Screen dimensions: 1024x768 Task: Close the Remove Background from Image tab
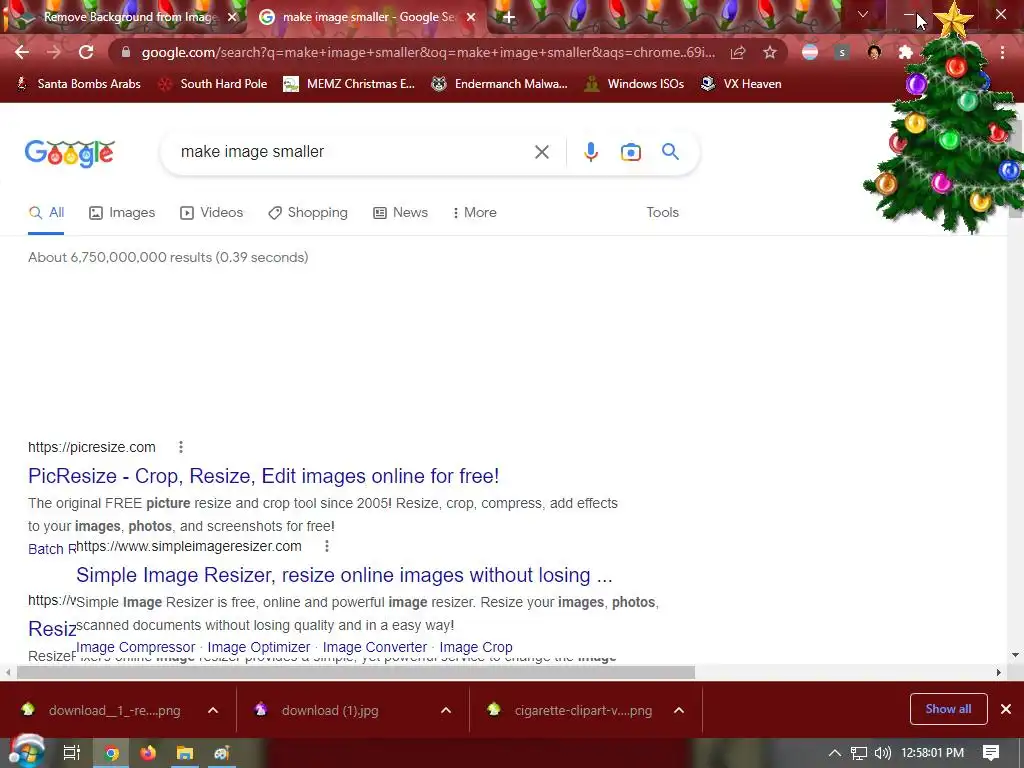pos(232,17)
